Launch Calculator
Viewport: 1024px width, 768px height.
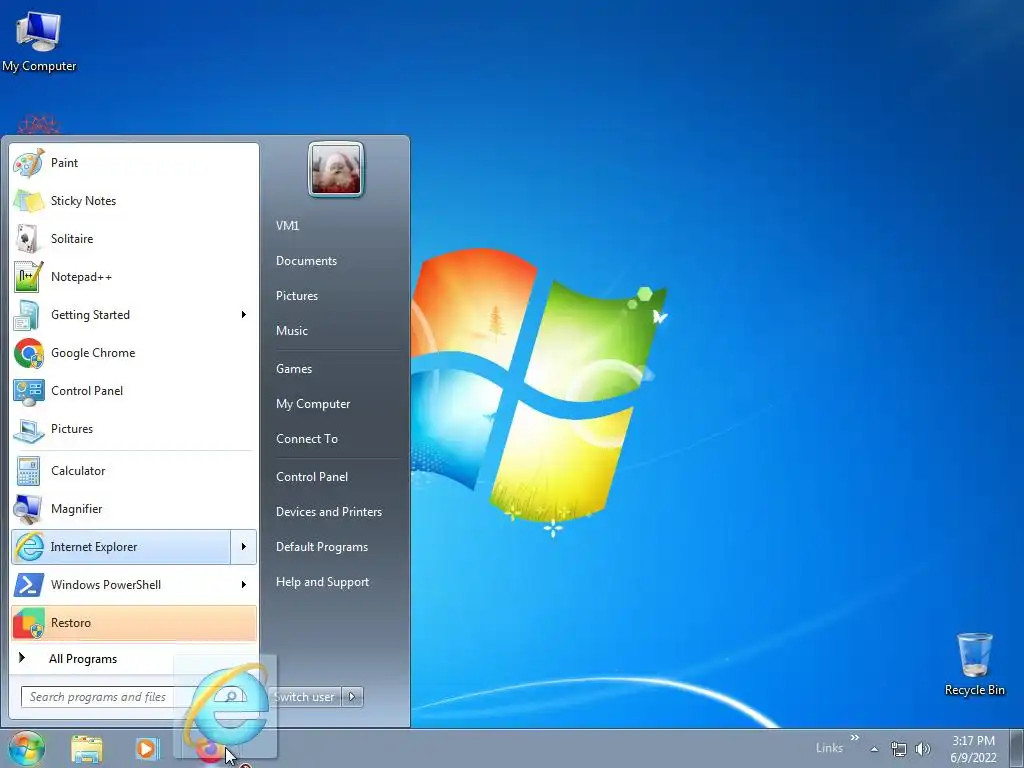coord(134,471)
